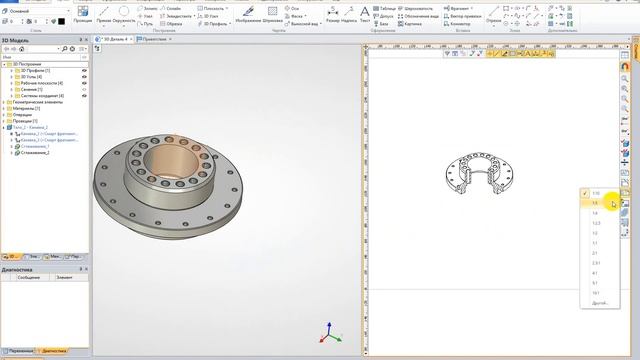Click the home icon in 3D Модель panel

tap(22, 49)
